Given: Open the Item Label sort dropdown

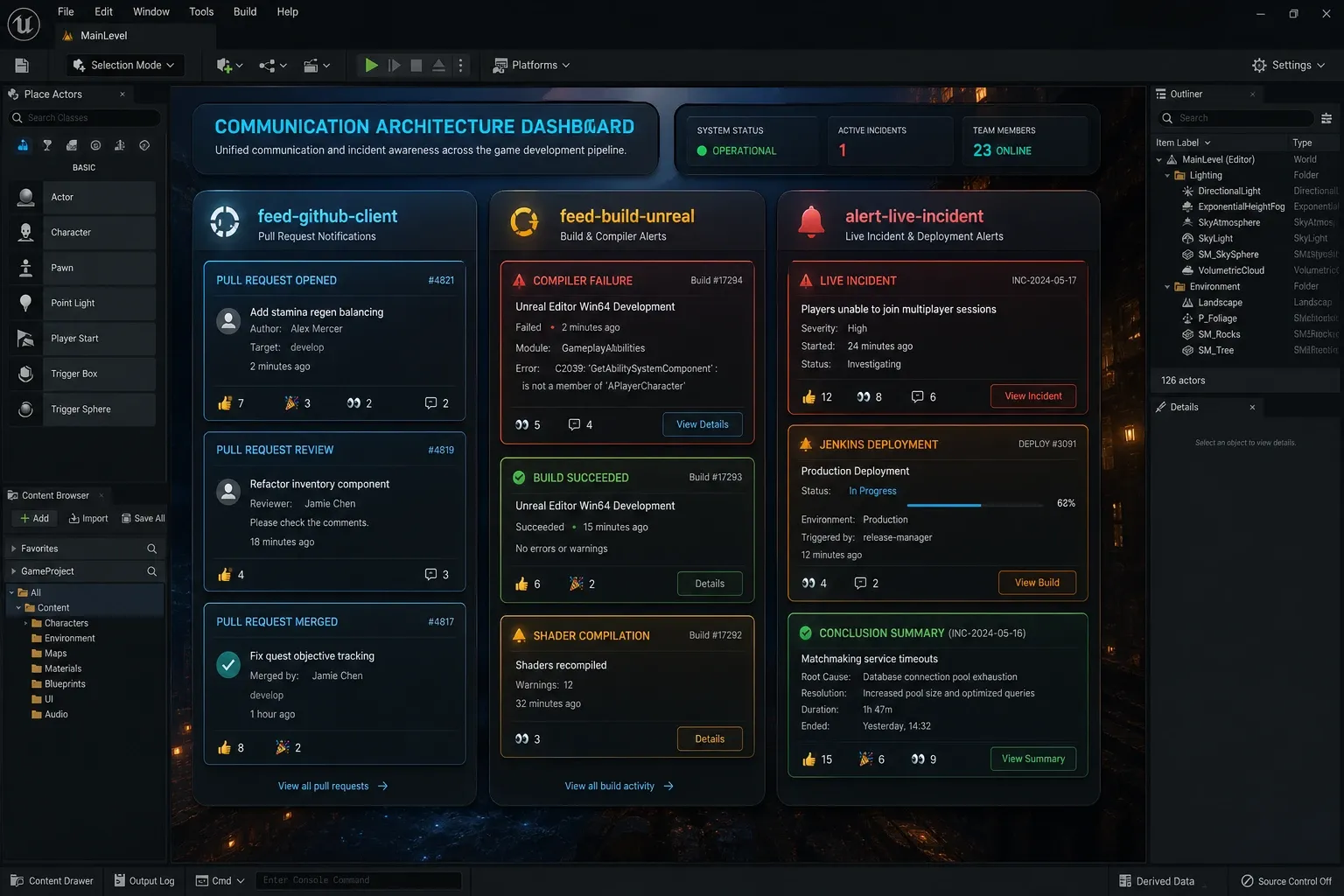Looking at the screenshot, I should [1183, 143].
